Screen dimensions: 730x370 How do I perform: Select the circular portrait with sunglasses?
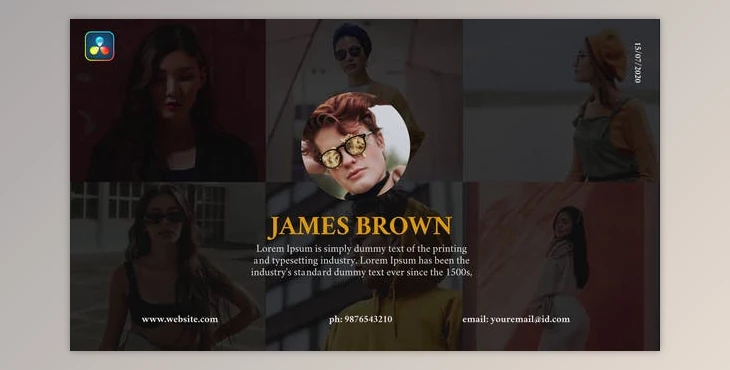tap(356, 145)
